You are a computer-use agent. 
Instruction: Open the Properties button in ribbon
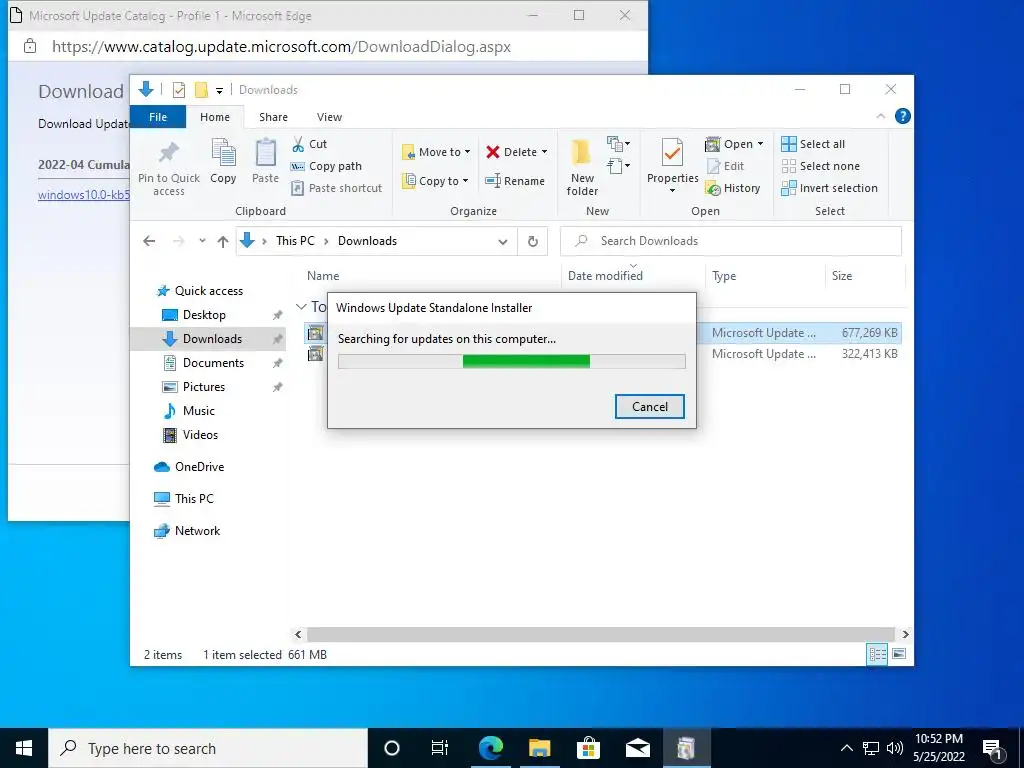[x=672, y=166]
